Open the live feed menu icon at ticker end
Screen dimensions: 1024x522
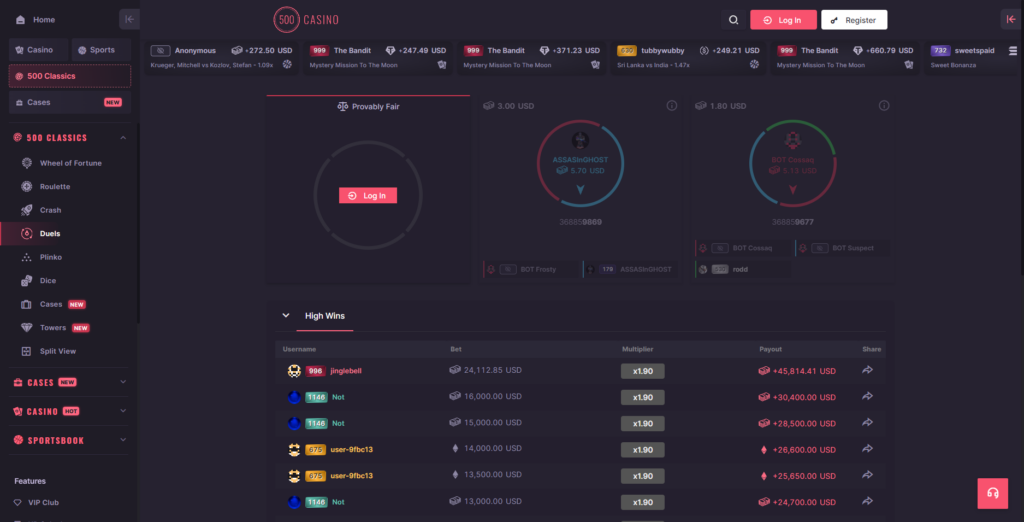point(1013,50)
